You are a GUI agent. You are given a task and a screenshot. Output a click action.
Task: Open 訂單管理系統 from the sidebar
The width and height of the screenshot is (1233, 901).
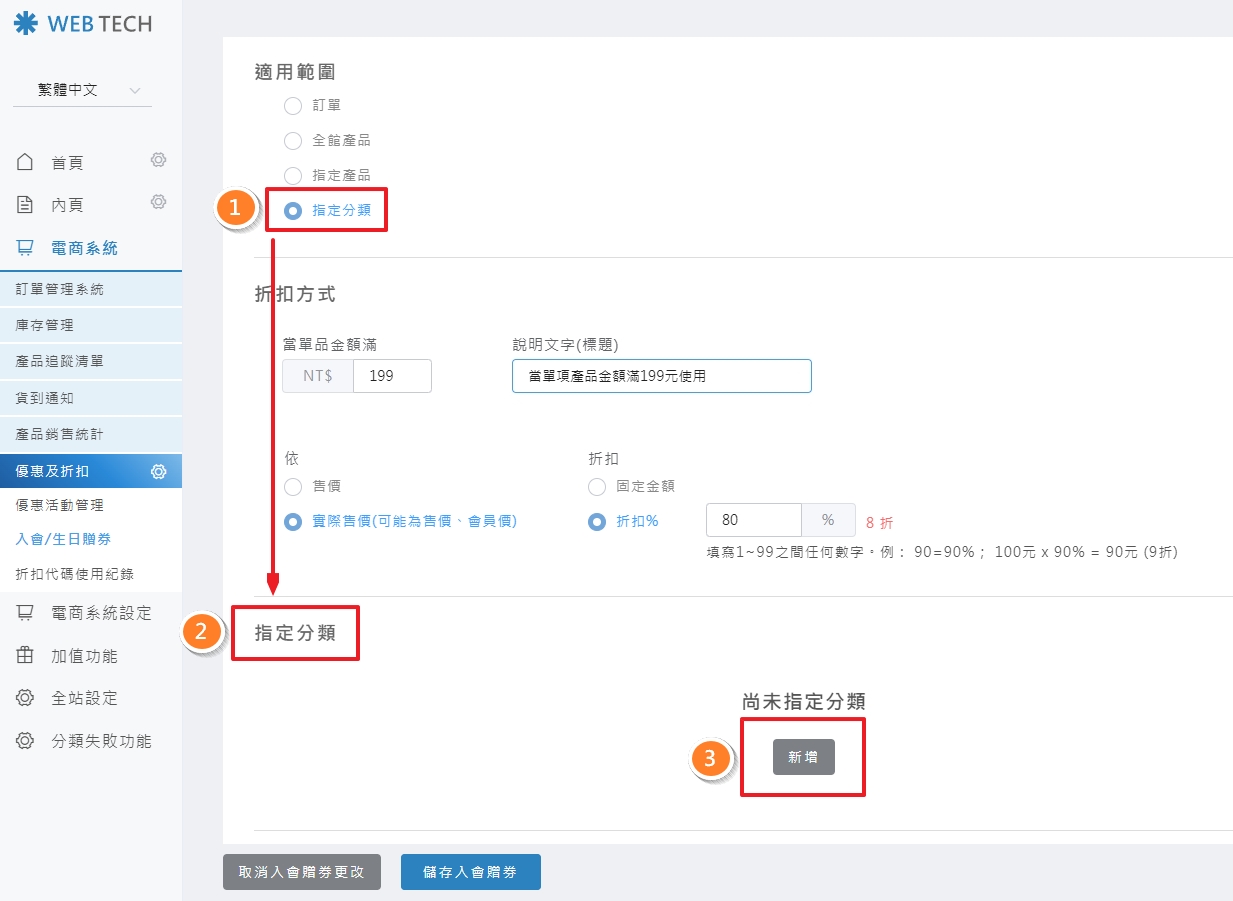pyautogui.click(x=60, y=289)
